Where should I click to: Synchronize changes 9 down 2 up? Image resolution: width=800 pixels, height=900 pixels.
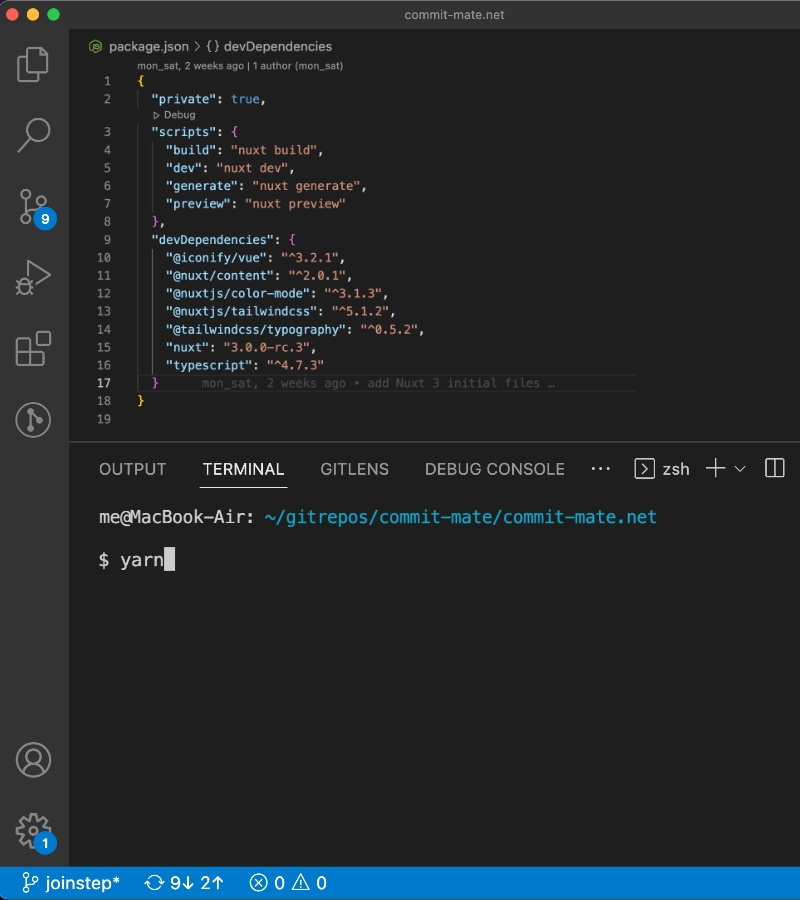tap(185, 883)
